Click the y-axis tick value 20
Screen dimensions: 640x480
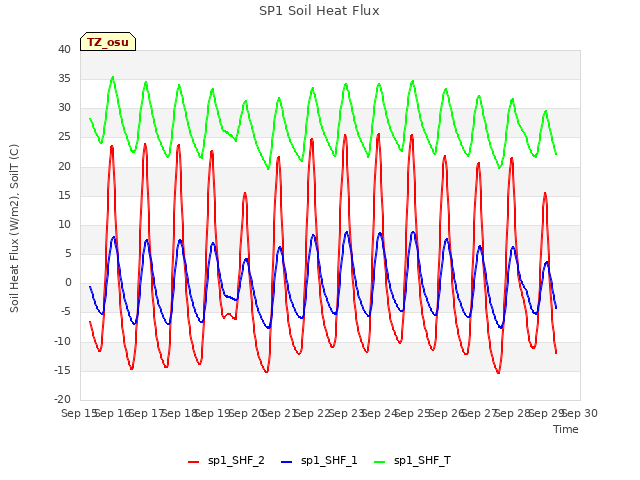click(x=64, y=166)
